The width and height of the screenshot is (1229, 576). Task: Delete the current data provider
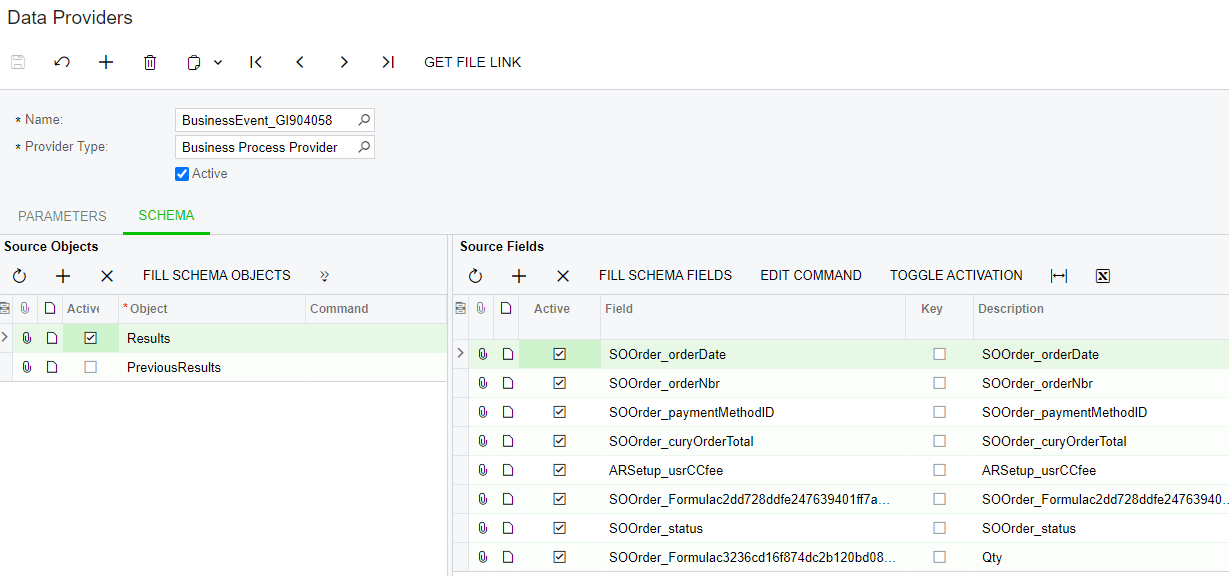[150, 62]
